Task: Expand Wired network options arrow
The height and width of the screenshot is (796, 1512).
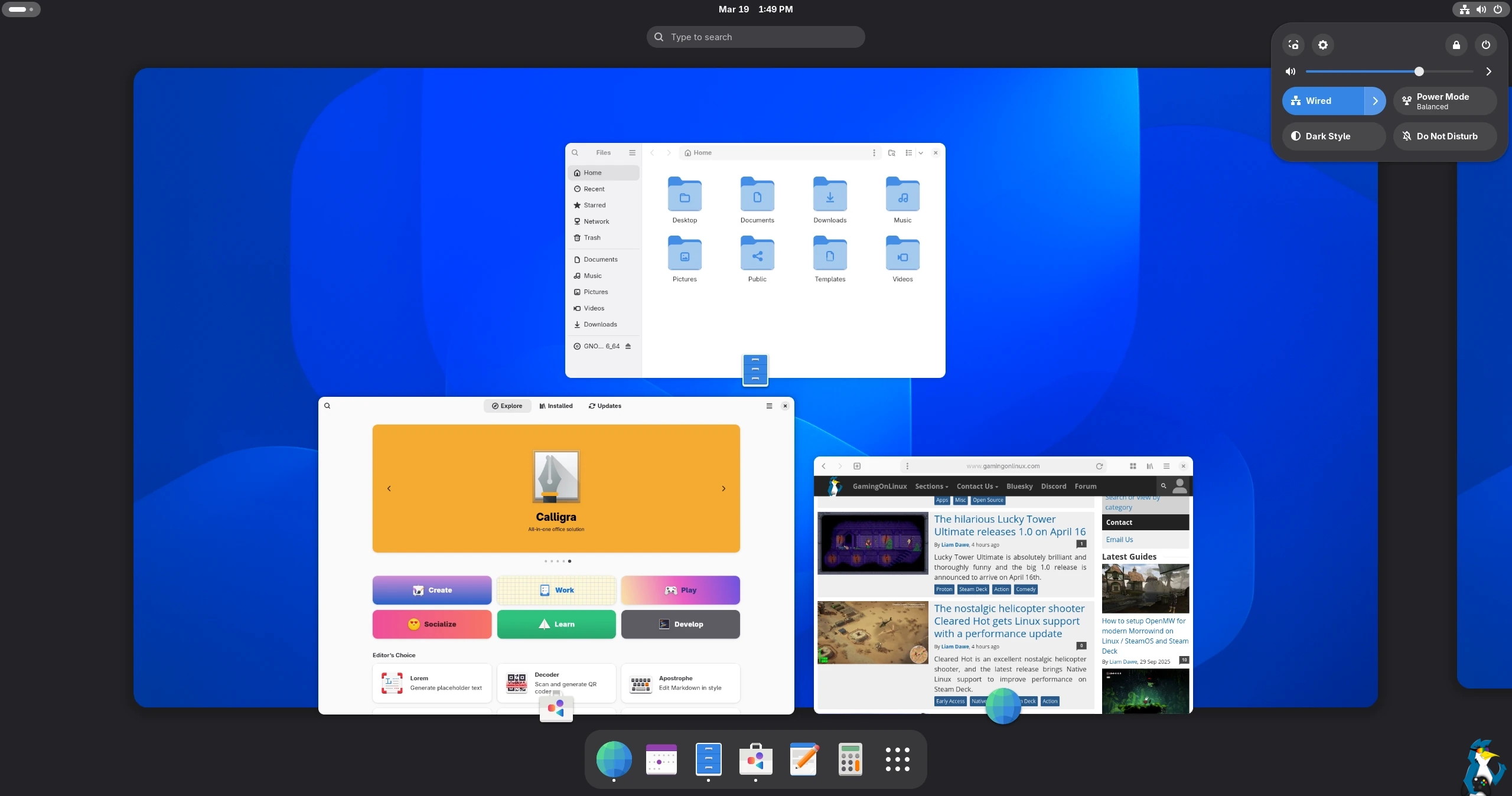Action: [x=1375, y=101]
